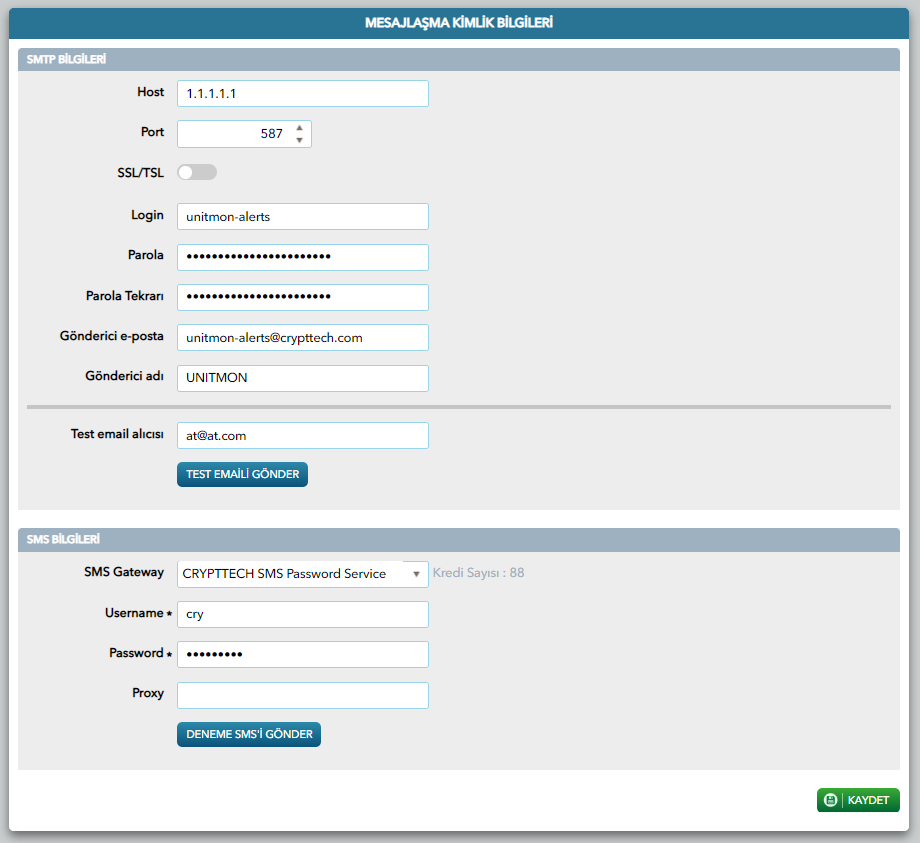This screenshot has height=843, width=920.
Task: Click the Port number field
Action: point(244,134)
